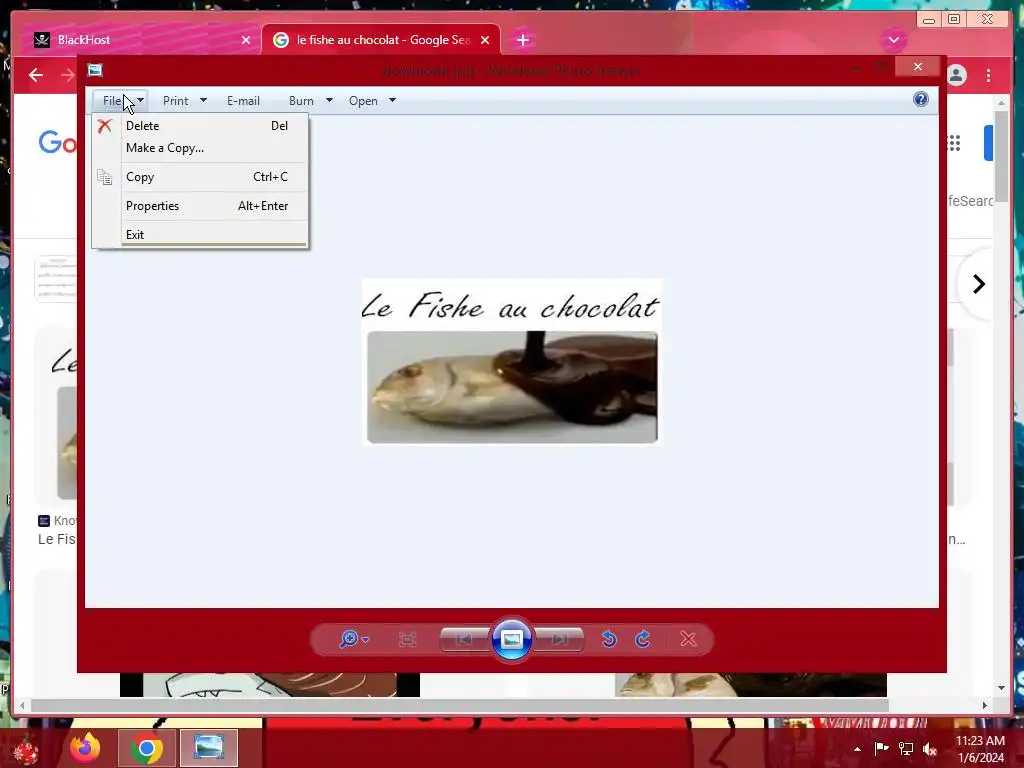
Task: Click the scroll up arrow in Chrome
Action: coord(1002,103)
